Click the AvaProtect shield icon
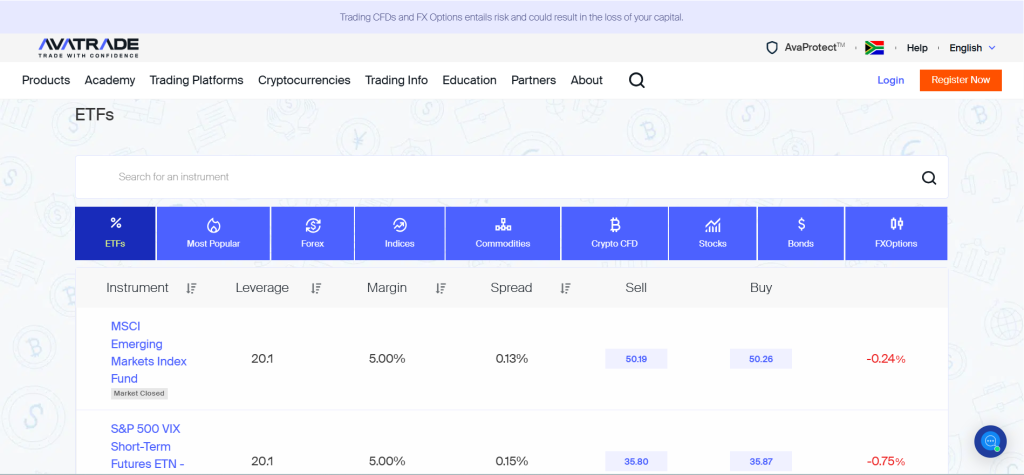Viewport: 1024px width, 475px height. [772, 48]
